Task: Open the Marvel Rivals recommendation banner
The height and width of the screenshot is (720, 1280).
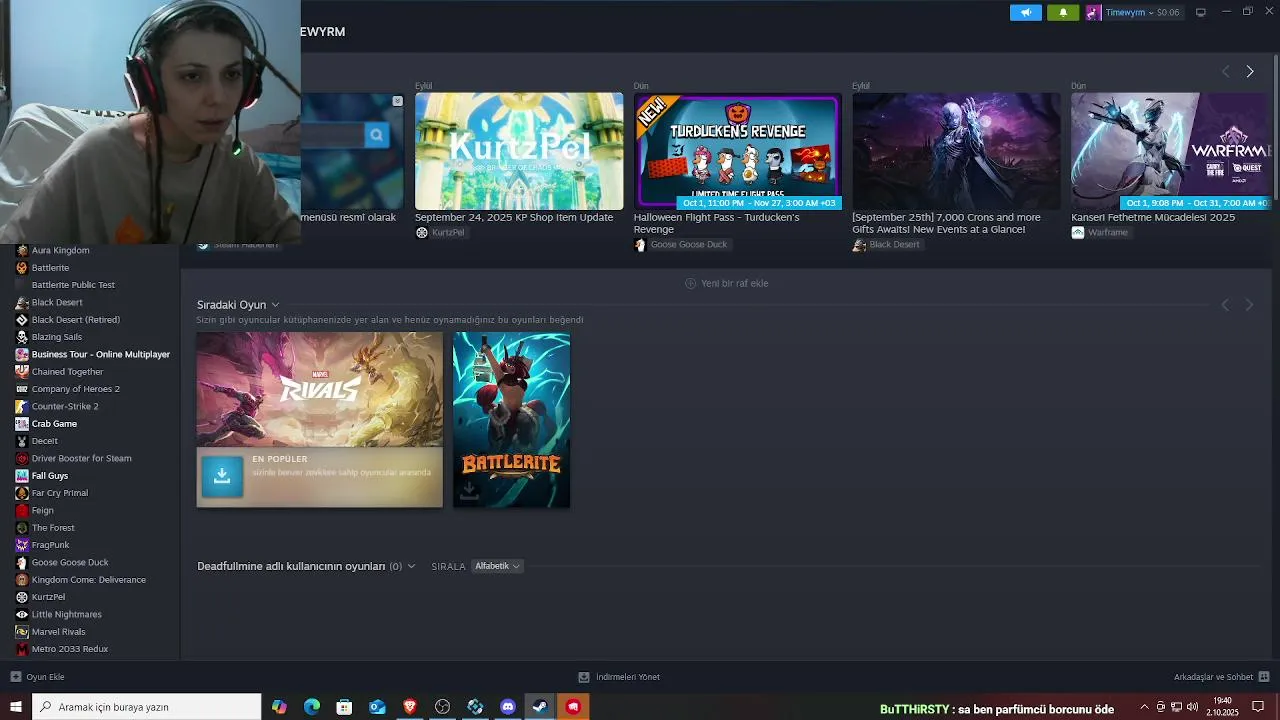Action: [319, 420]
